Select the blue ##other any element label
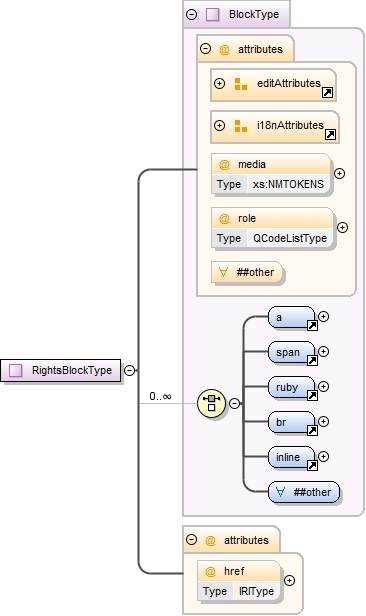Image resolution: width=366 pixels, height=616 pixels. [312, 492]
